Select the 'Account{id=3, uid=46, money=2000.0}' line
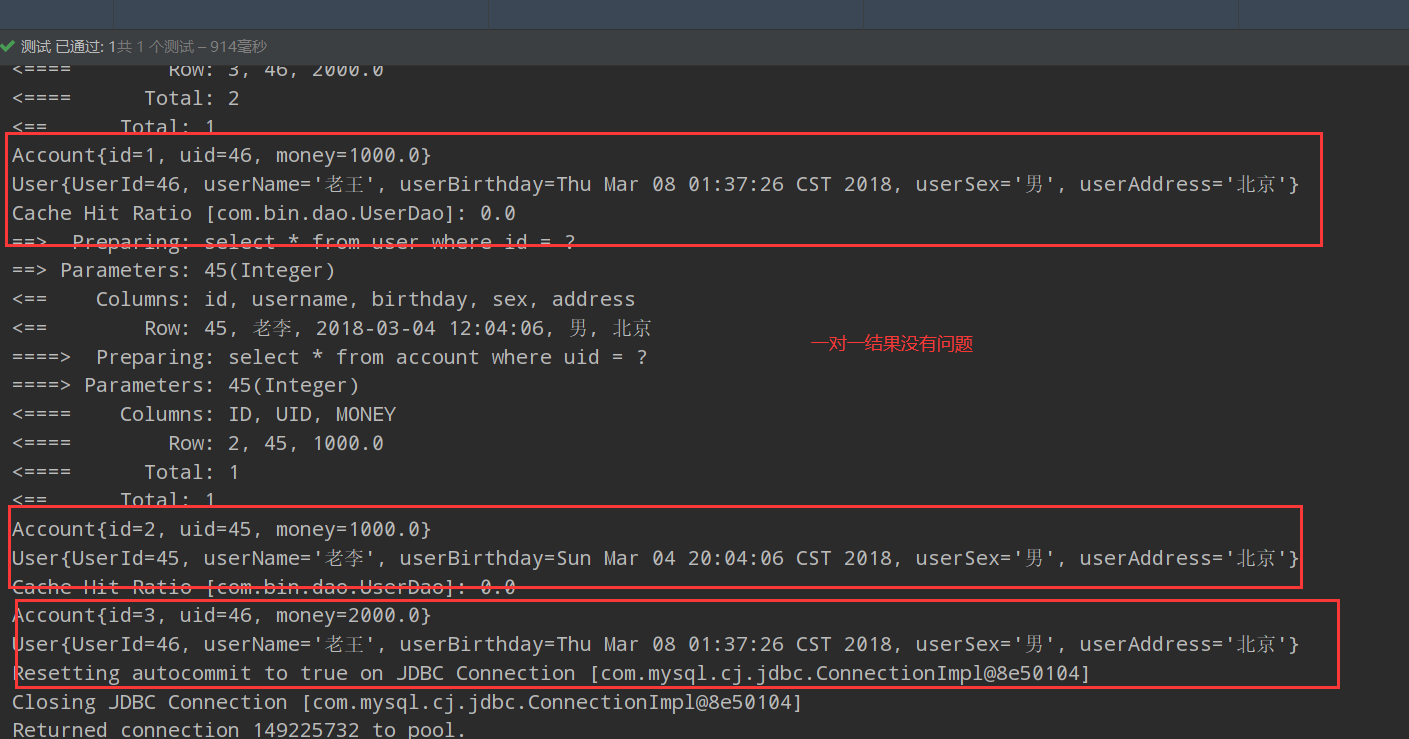 pos(222,615)
